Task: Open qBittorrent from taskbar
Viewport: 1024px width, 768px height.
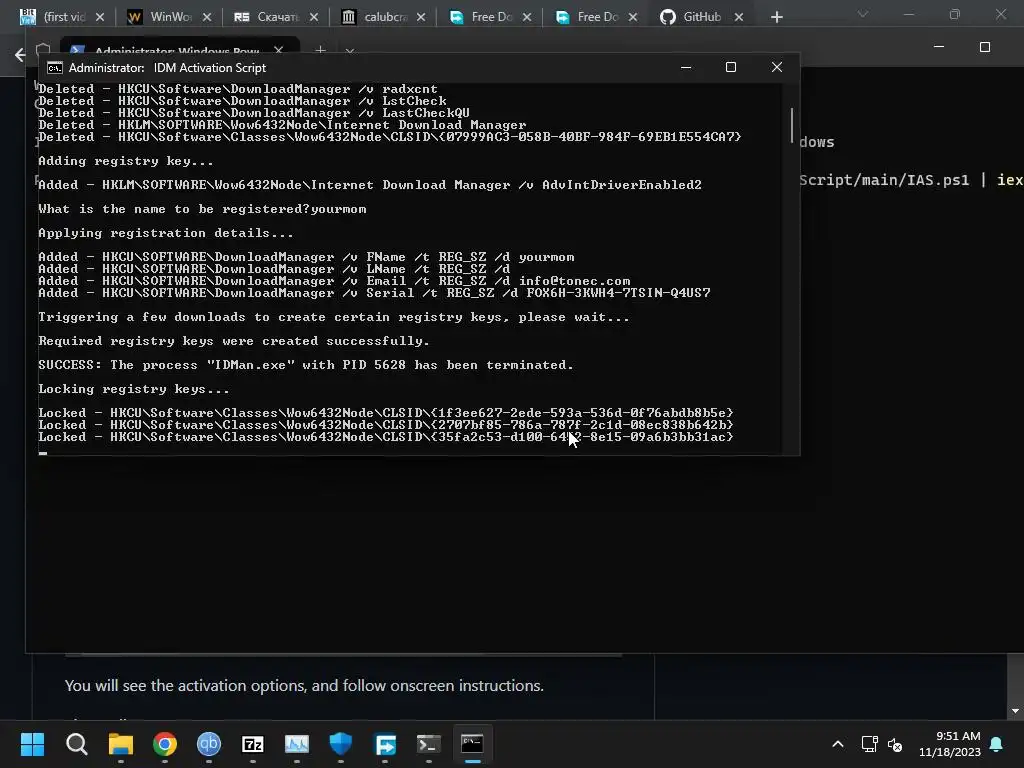Action: coord(209,744)
